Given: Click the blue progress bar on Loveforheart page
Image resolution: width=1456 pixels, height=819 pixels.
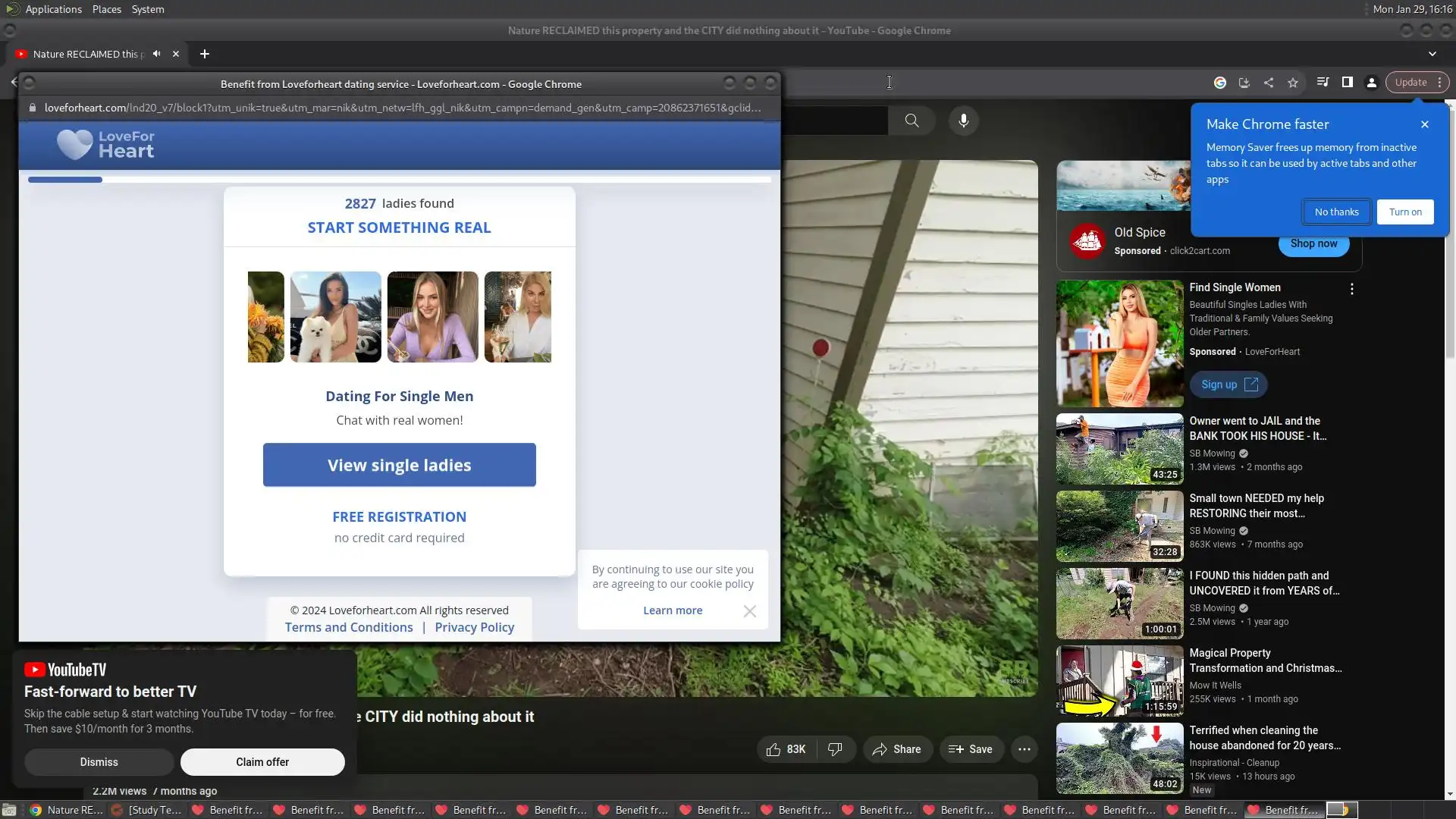Looking at the screenshot, I should pos(65,180).
